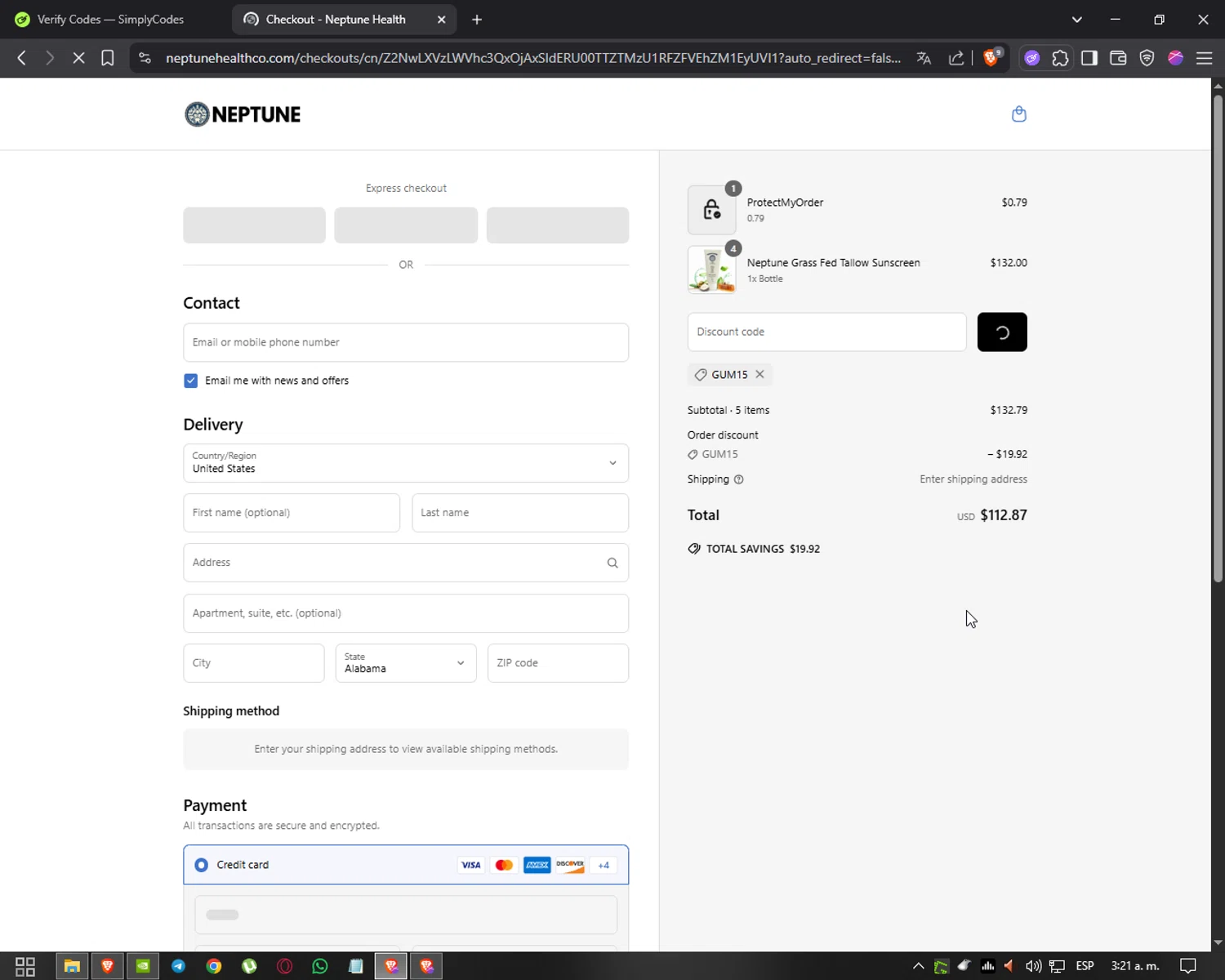The height and width of the screenshot is (980, 1225).
Task: Open the extensions puzzle icon
Action: (x=1060, y=58)
